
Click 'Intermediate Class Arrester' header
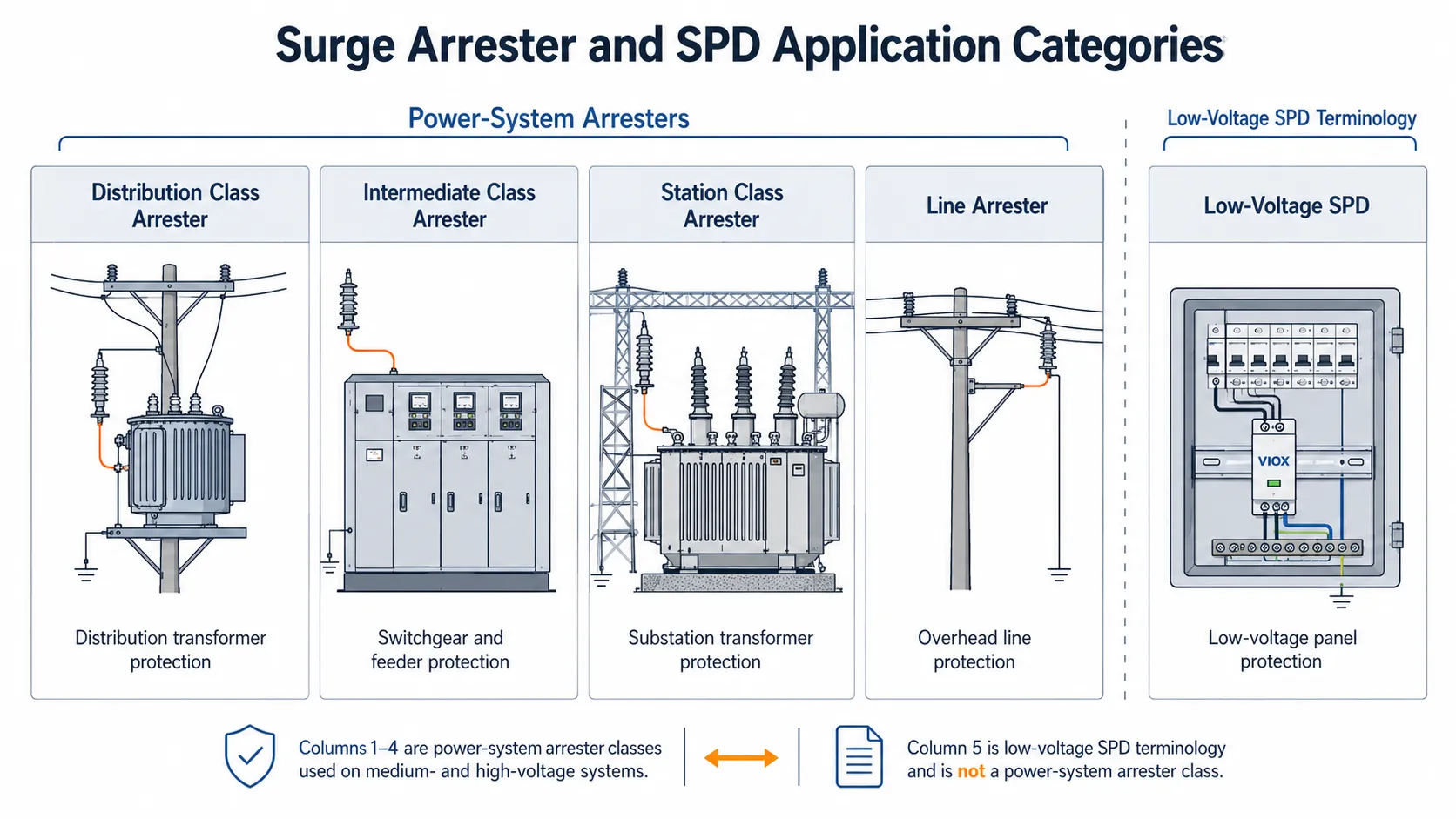[x=449, y=205]
